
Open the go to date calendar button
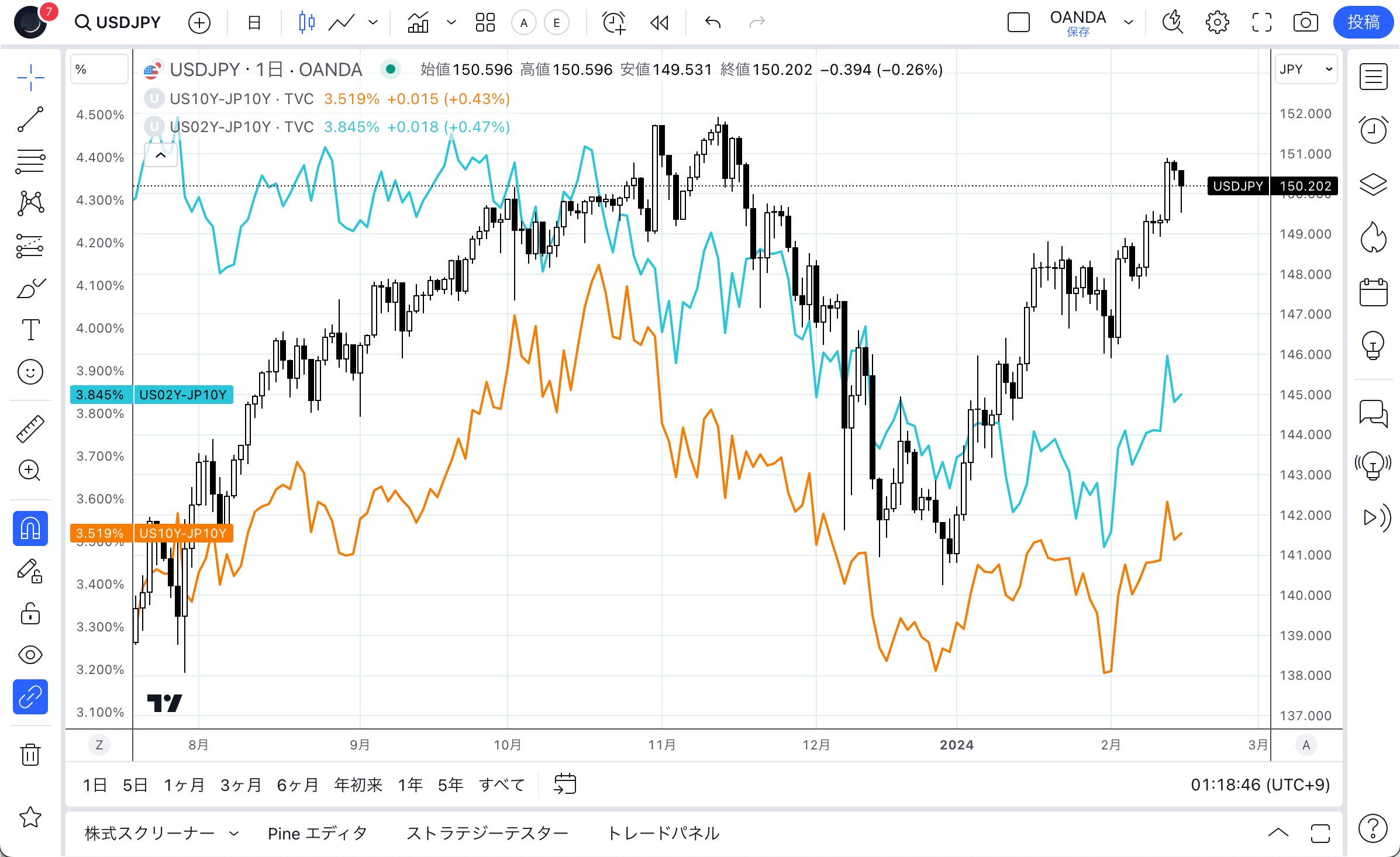click(565, 785)
